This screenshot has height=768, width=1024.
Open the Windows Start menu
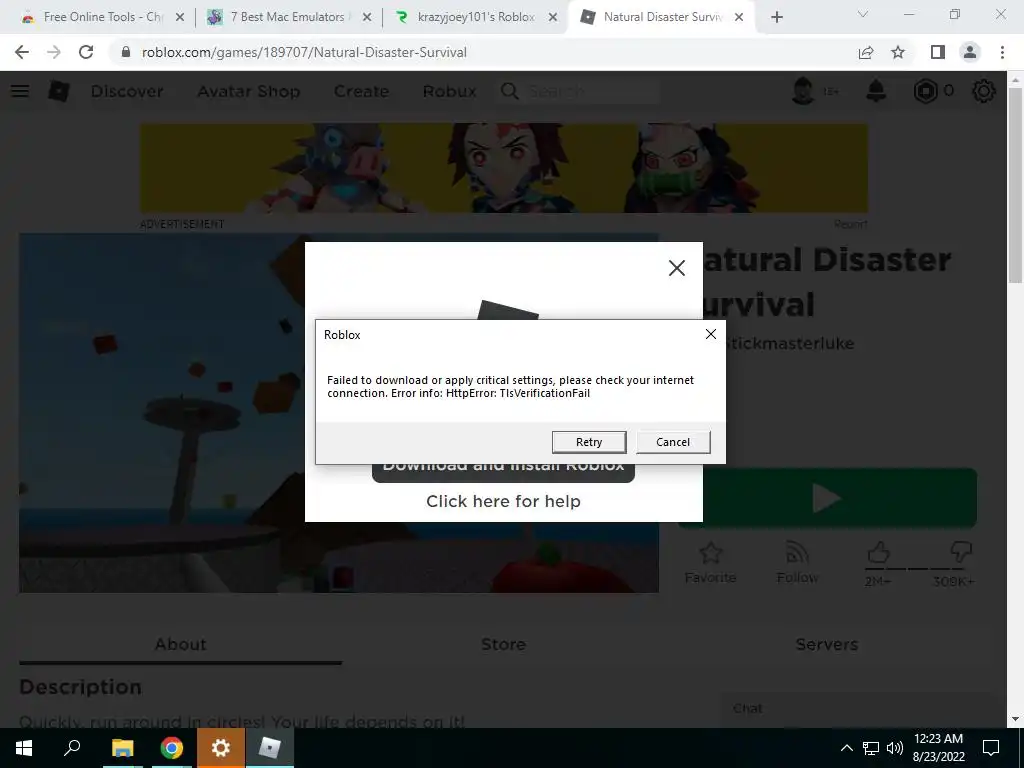[24, 748]
